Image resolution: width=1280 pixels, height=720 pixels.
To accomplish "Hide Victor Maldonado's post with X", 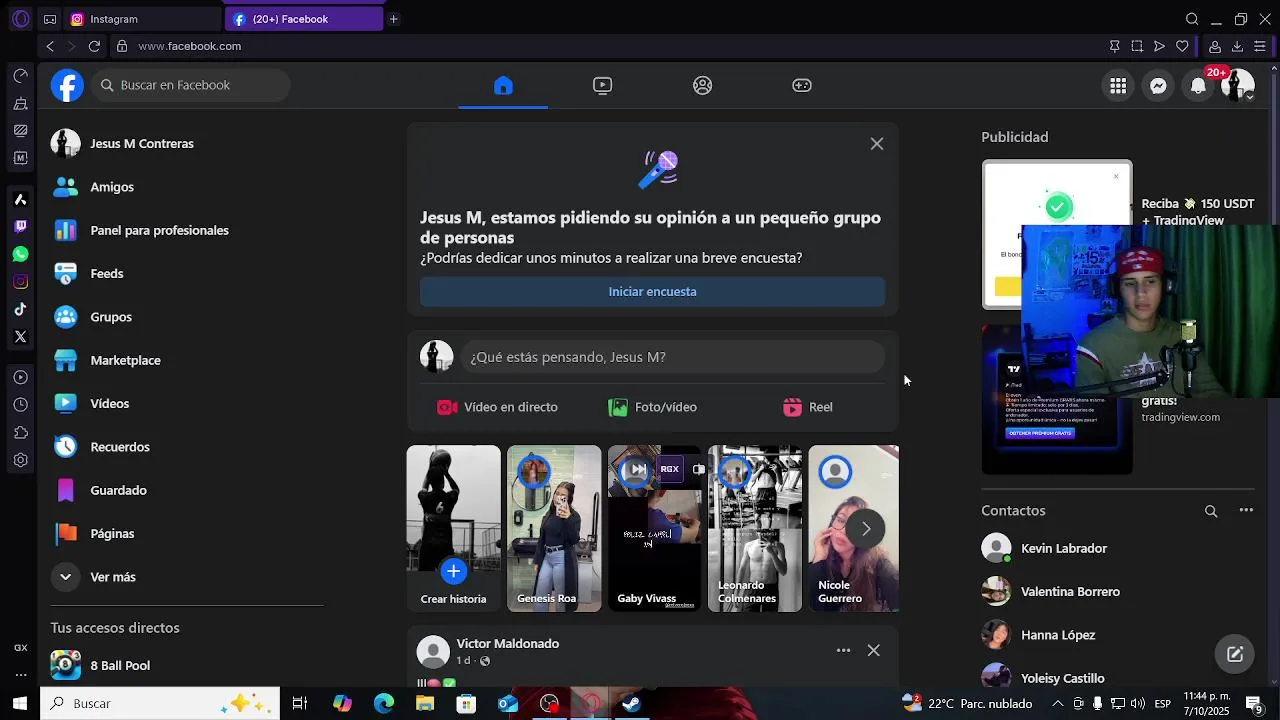I will (874, 651).
